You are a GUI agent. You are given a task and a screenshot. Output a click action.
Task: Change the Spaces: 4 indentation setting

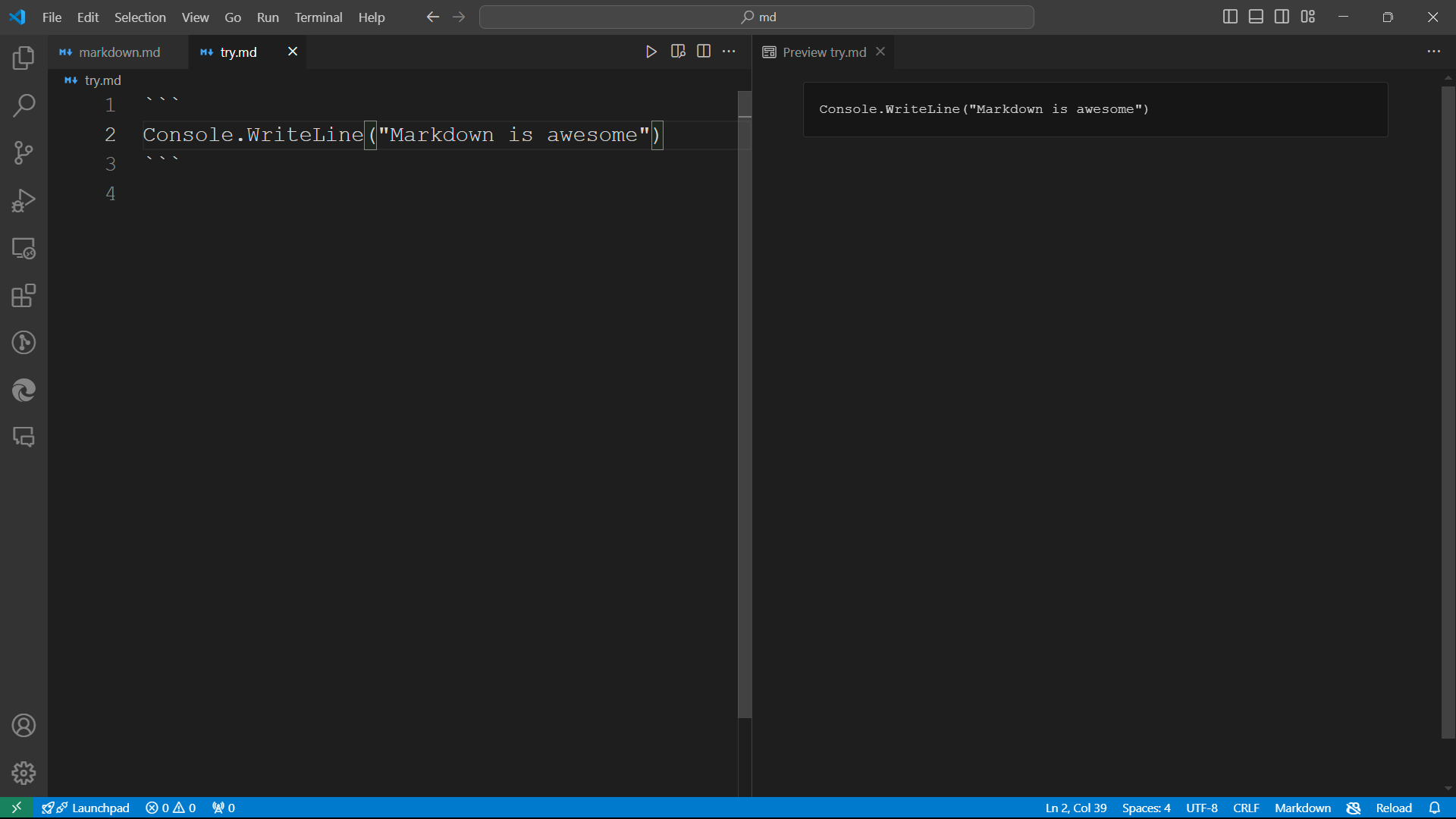pyautogui.click(x=1146, y=808)
